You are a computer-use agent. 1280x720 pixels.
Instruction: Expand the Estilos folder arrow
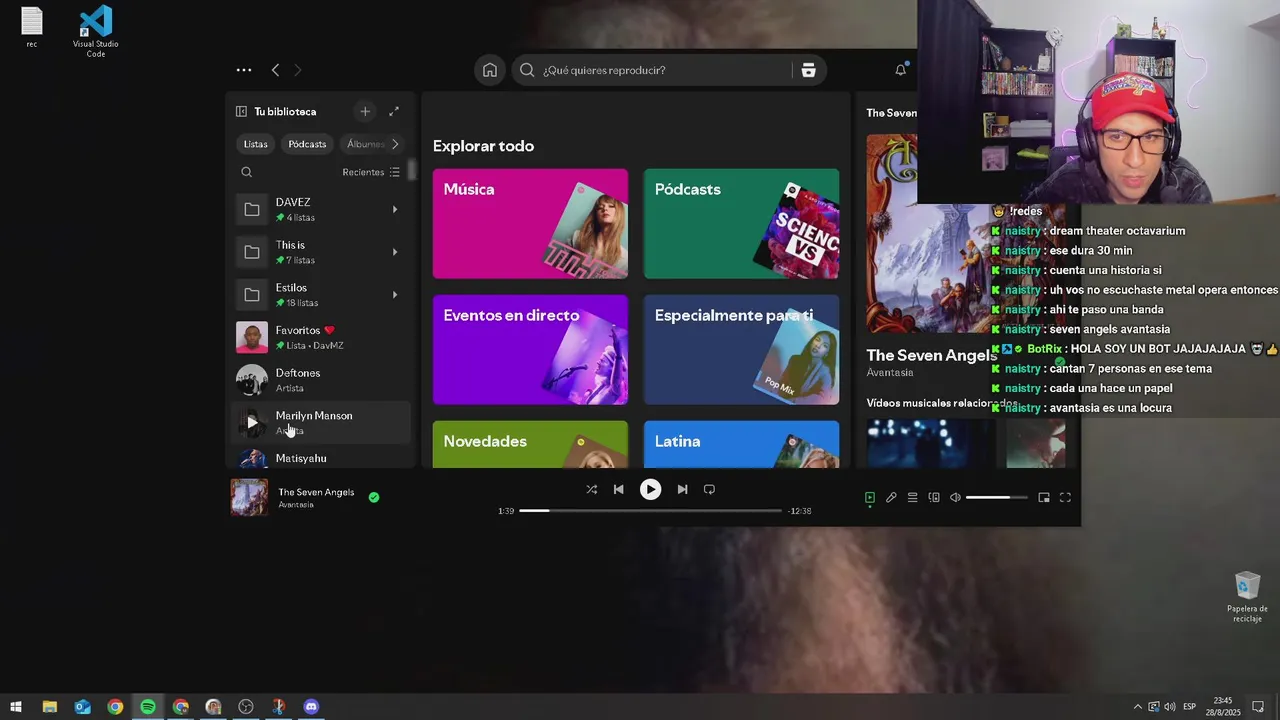tap(395, 295)
